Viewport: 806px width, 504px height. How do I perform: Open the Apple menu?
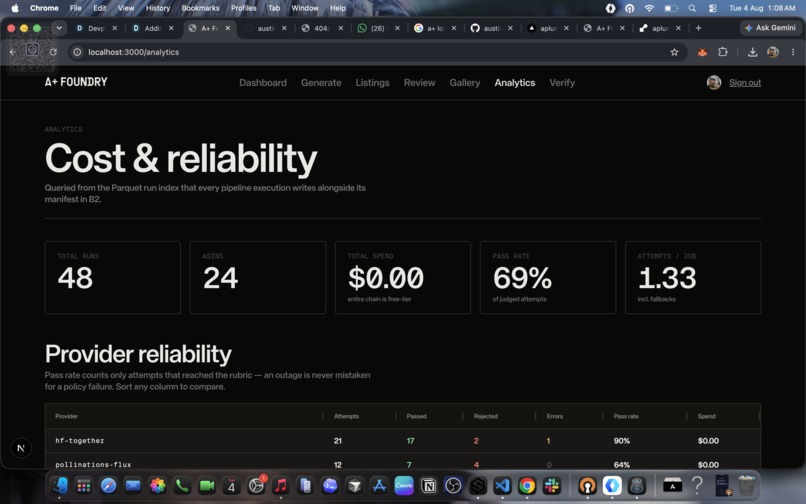pyautogui.click(x=15, y=8)
